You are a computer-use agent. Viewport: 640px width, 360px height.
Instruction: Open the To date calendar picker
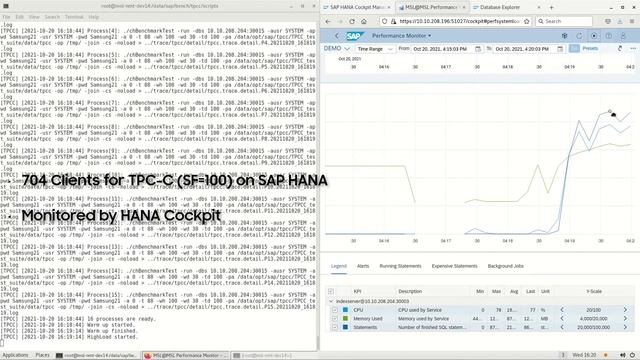[560, 49]
